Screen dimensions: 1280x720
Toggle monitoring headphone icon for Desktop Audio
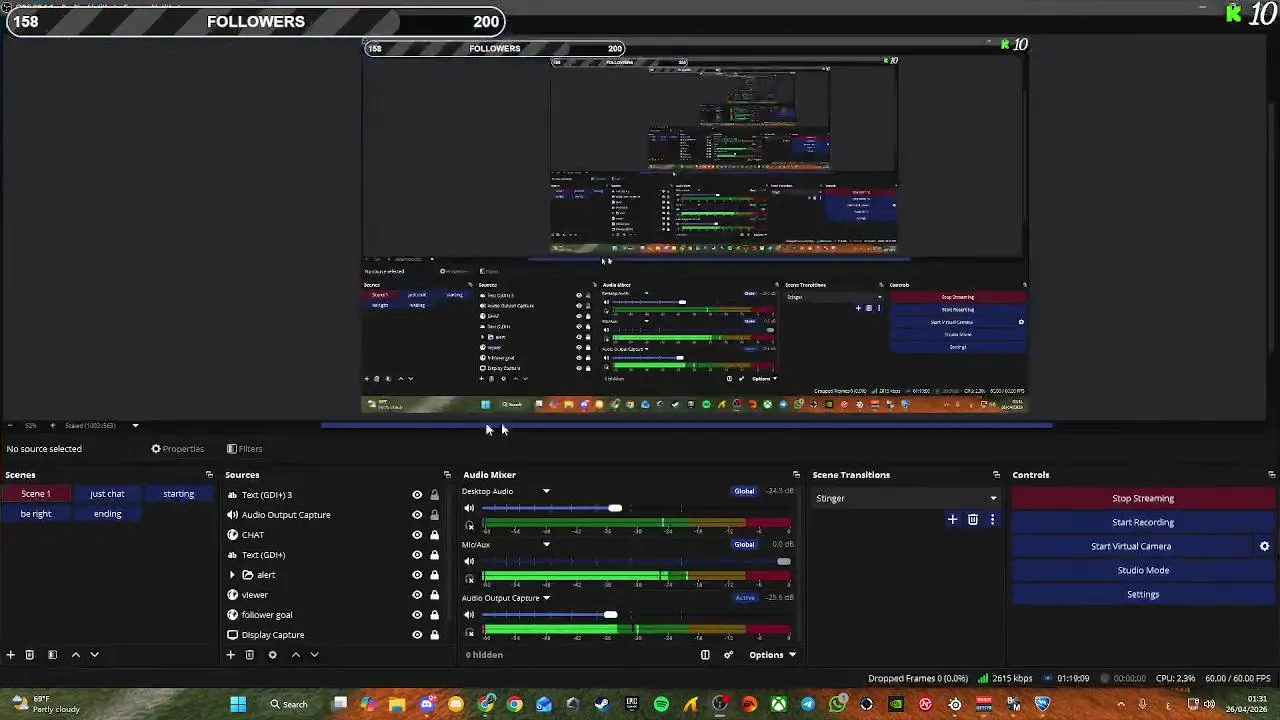pos(469,525)
